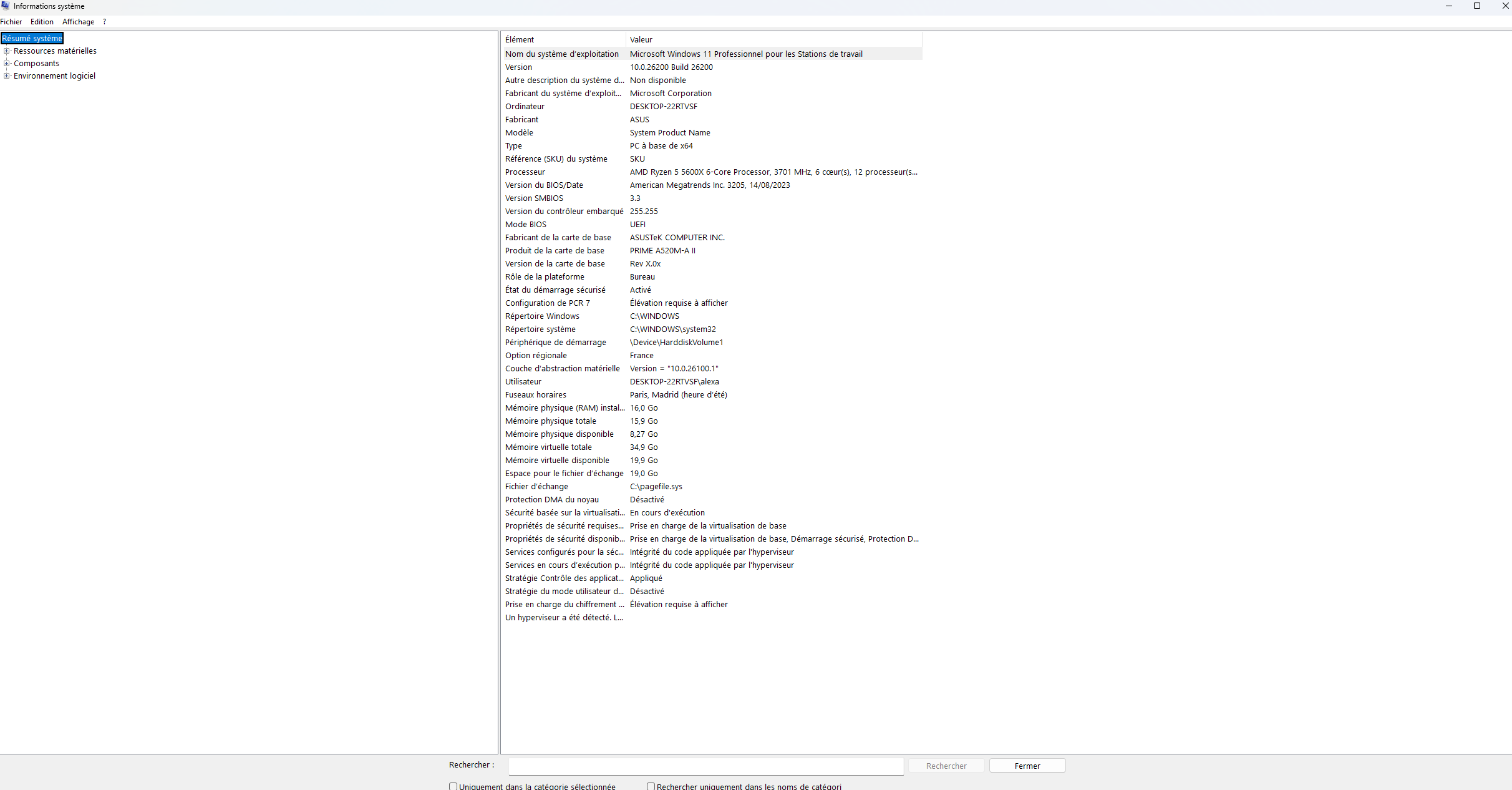This screenshot has height=790, width=1512.
Task: Select the Ordinateur DESKTOP-22RTVSF value
Action: [664, 107]
